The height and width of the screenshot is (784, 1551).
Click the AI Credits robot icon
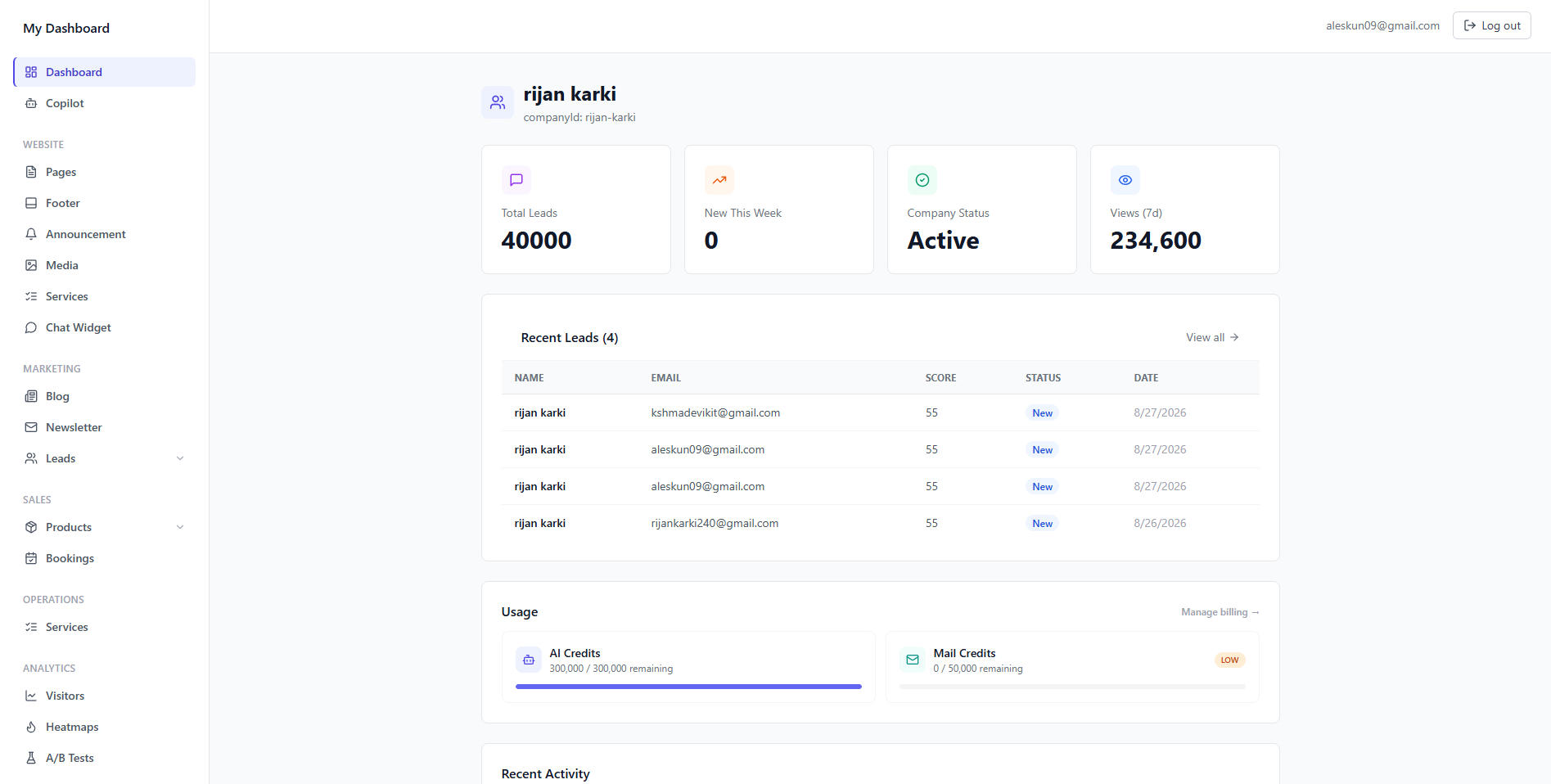(529, 660)
